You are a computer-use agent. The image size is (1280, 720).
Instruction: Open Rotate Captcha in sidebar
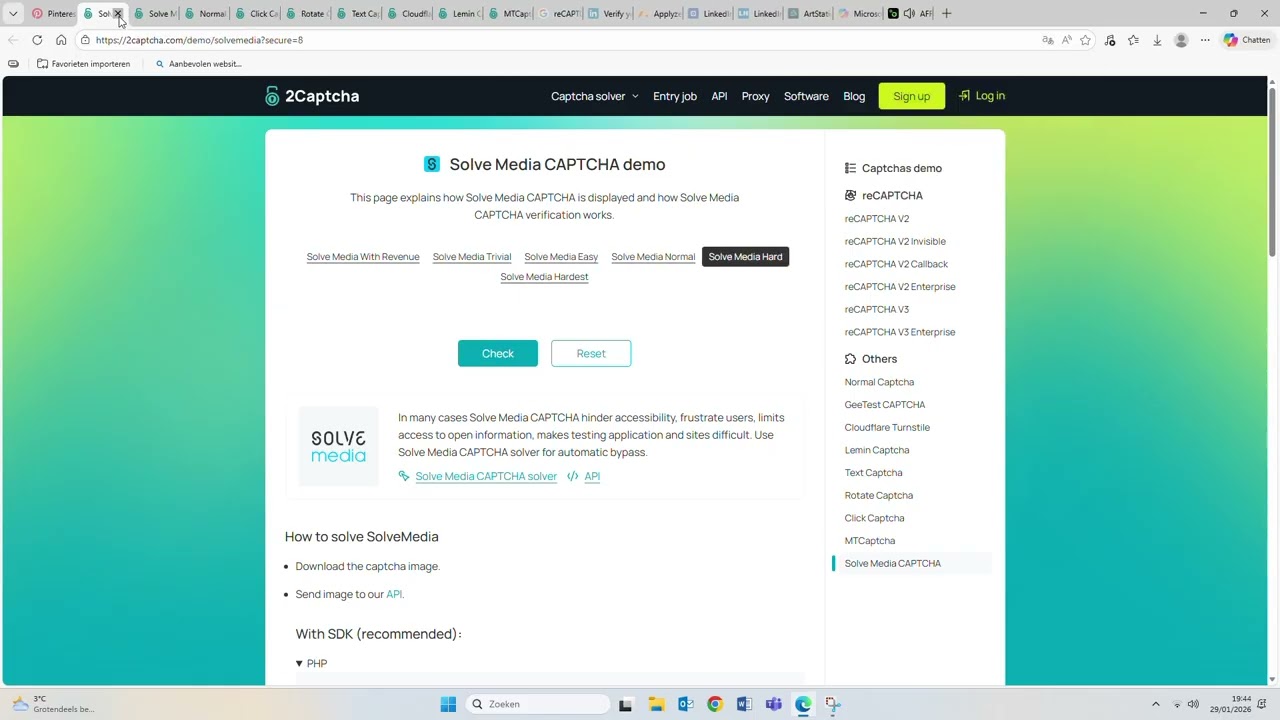coord(879,495)
